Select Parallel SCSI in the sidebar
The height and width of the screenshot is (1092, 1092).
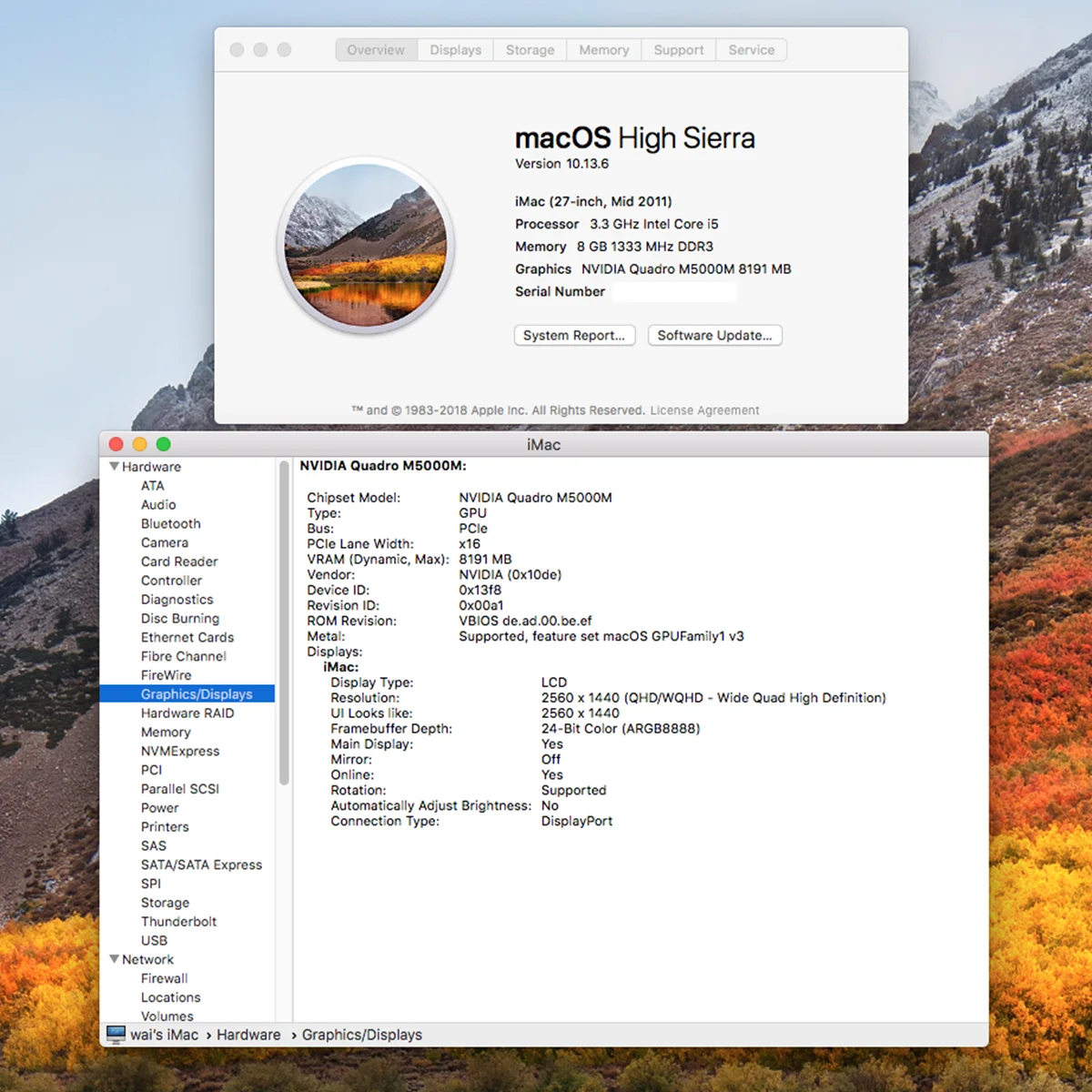click(180, 789)
